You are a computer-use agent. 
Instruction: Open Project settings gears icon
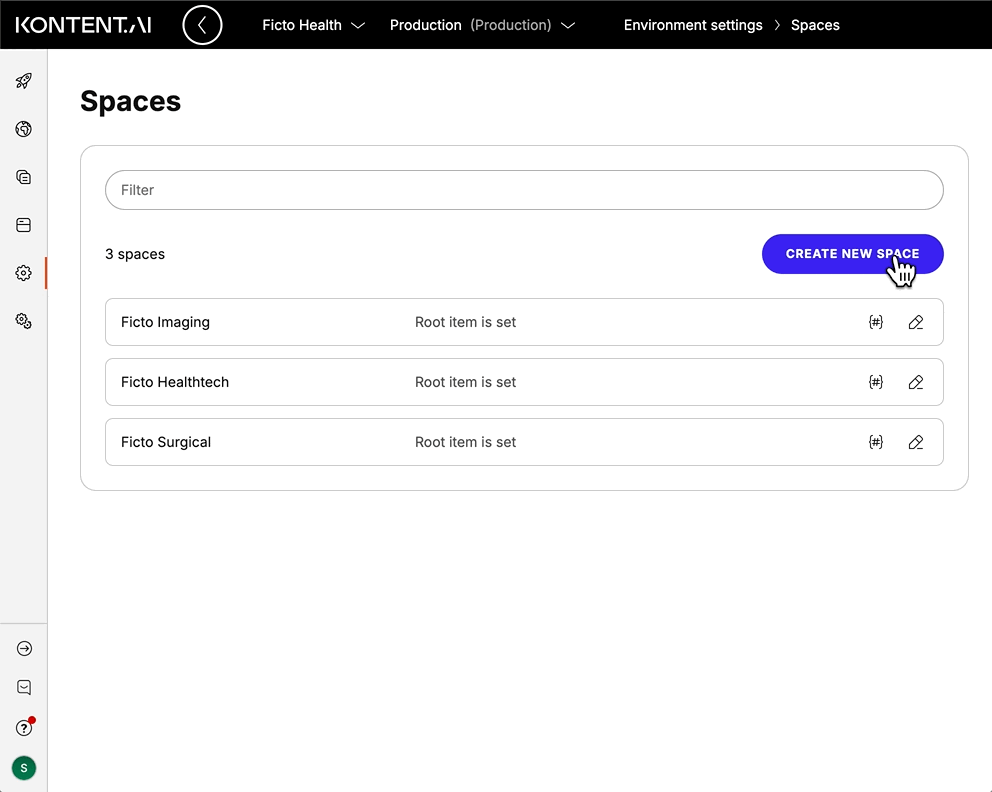[x=24, y=321]
